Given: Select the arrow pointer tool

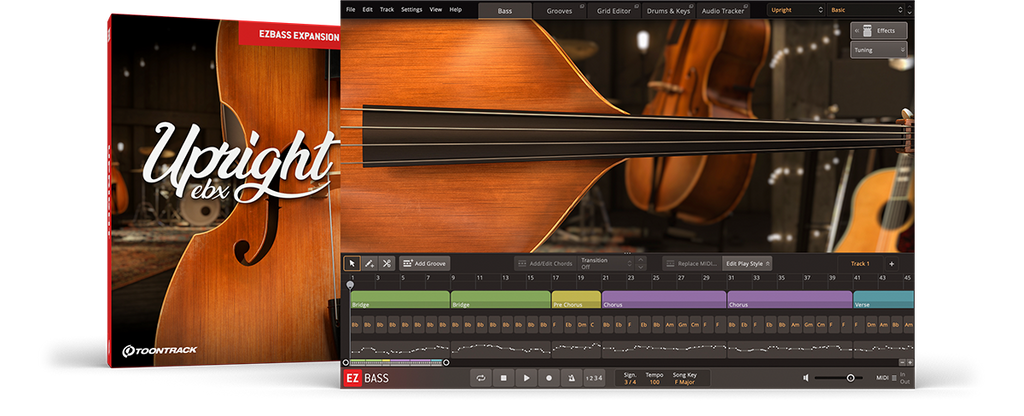Looking at the screenshot, I should [352, 264].
